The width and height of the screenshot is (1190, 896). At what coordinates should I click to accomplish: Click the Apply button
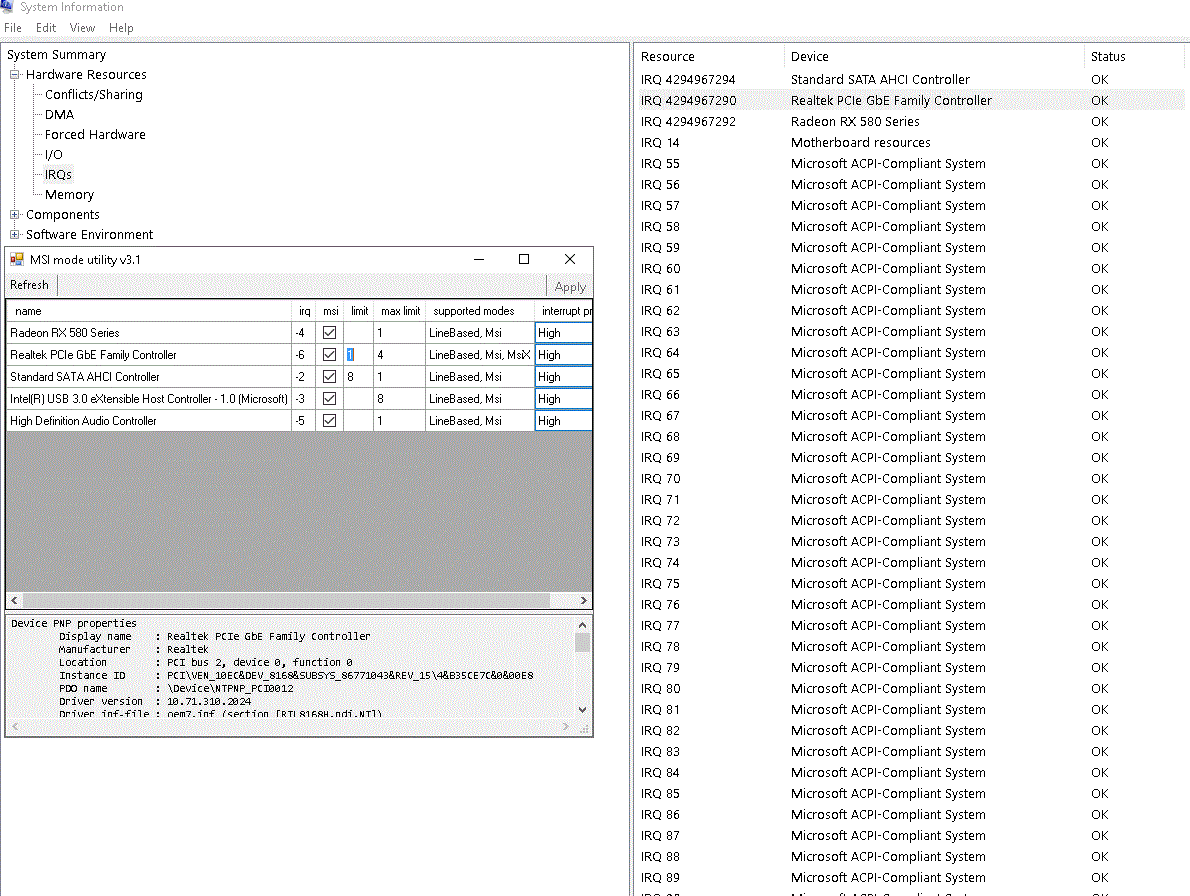(569, 286)
